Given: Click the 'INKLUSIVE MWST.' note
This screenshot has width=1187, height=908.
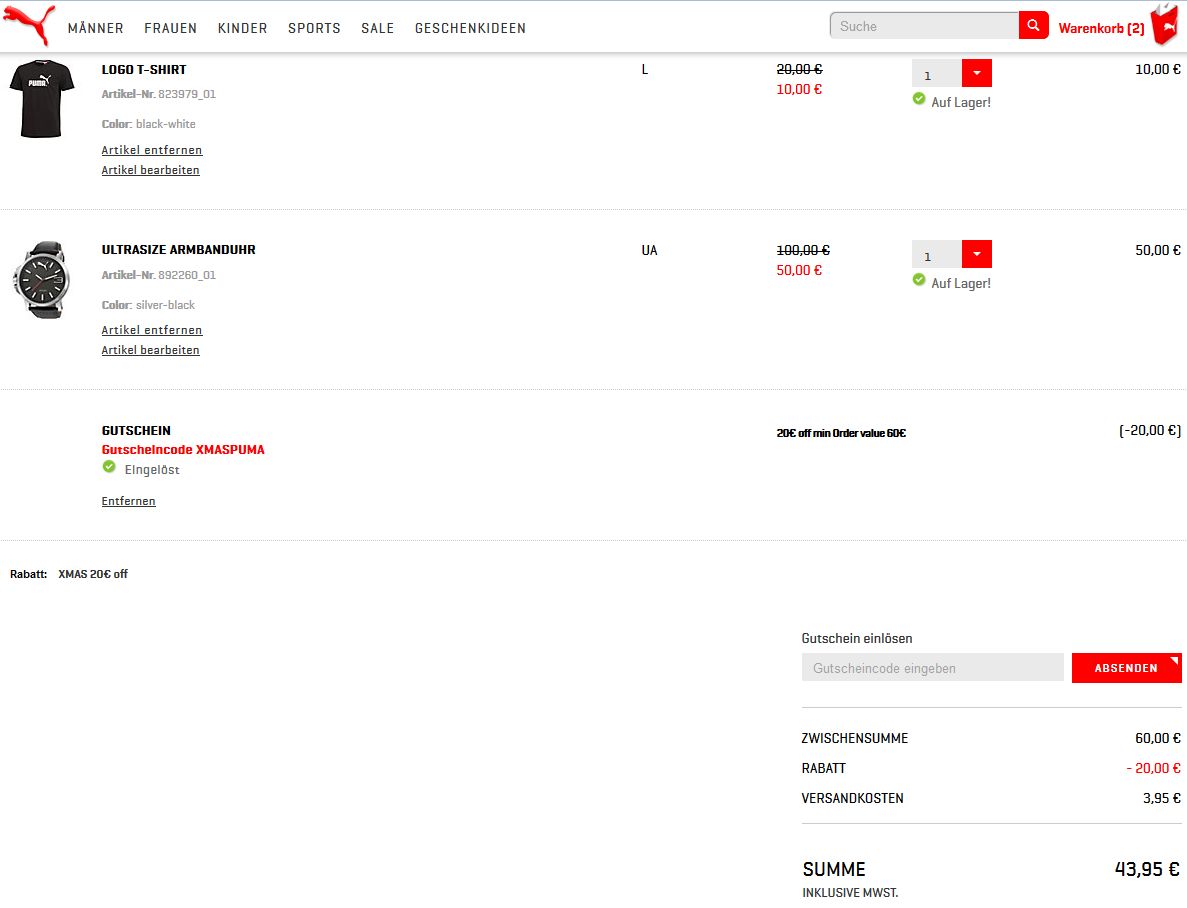Looking at the screenshot, I should [x=850, y=893].
